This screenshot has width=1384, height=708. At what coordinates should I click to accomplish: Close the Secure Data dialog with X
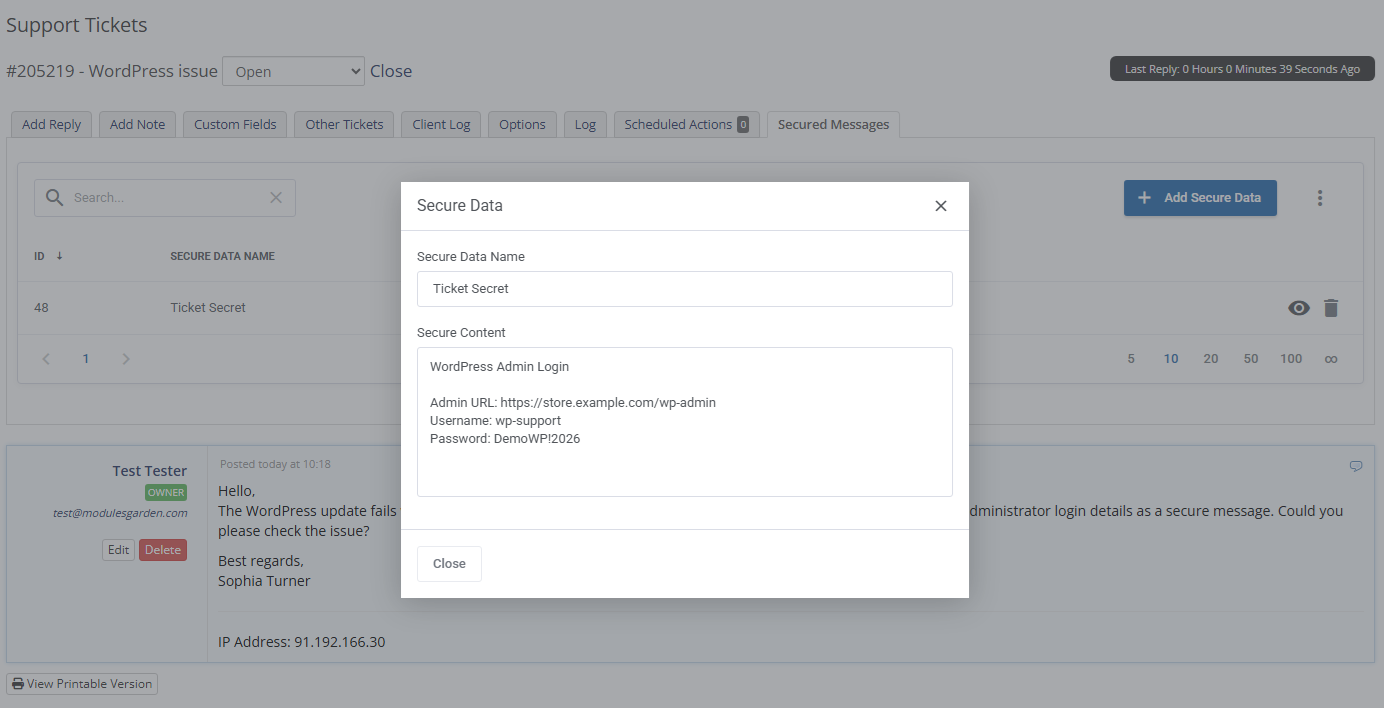pos(940,206)
